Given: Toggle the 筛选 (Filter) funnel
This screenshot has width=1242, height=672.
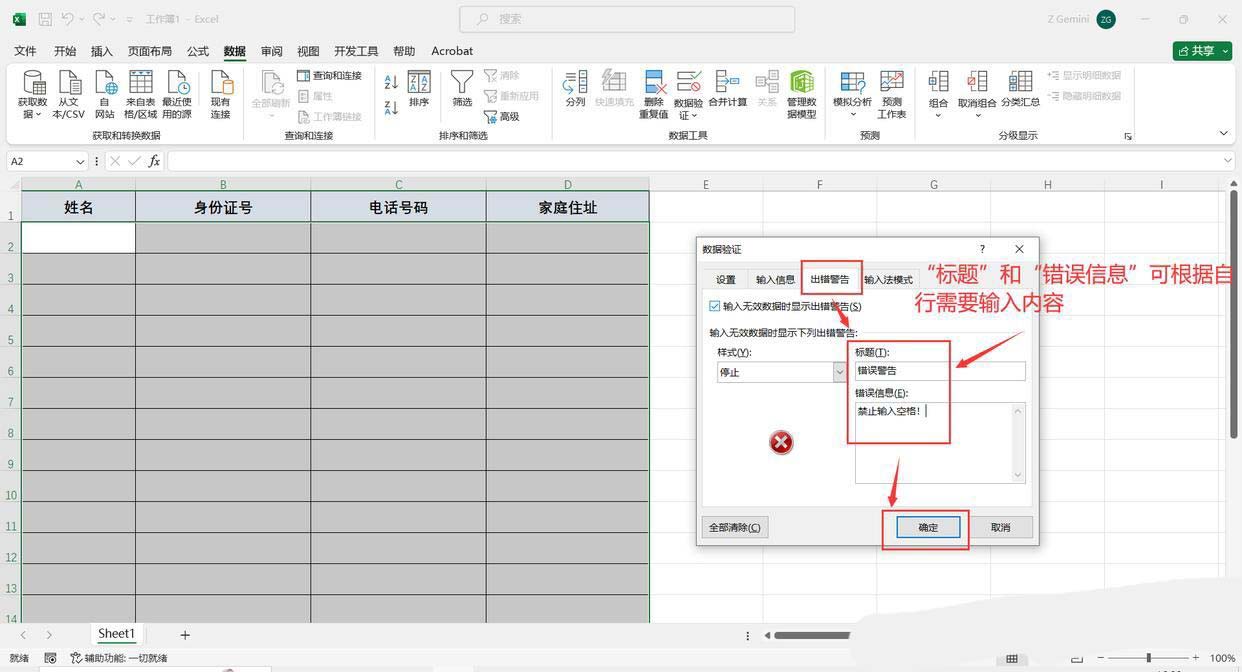Looking at the screenshot, I should pos(461,90).
